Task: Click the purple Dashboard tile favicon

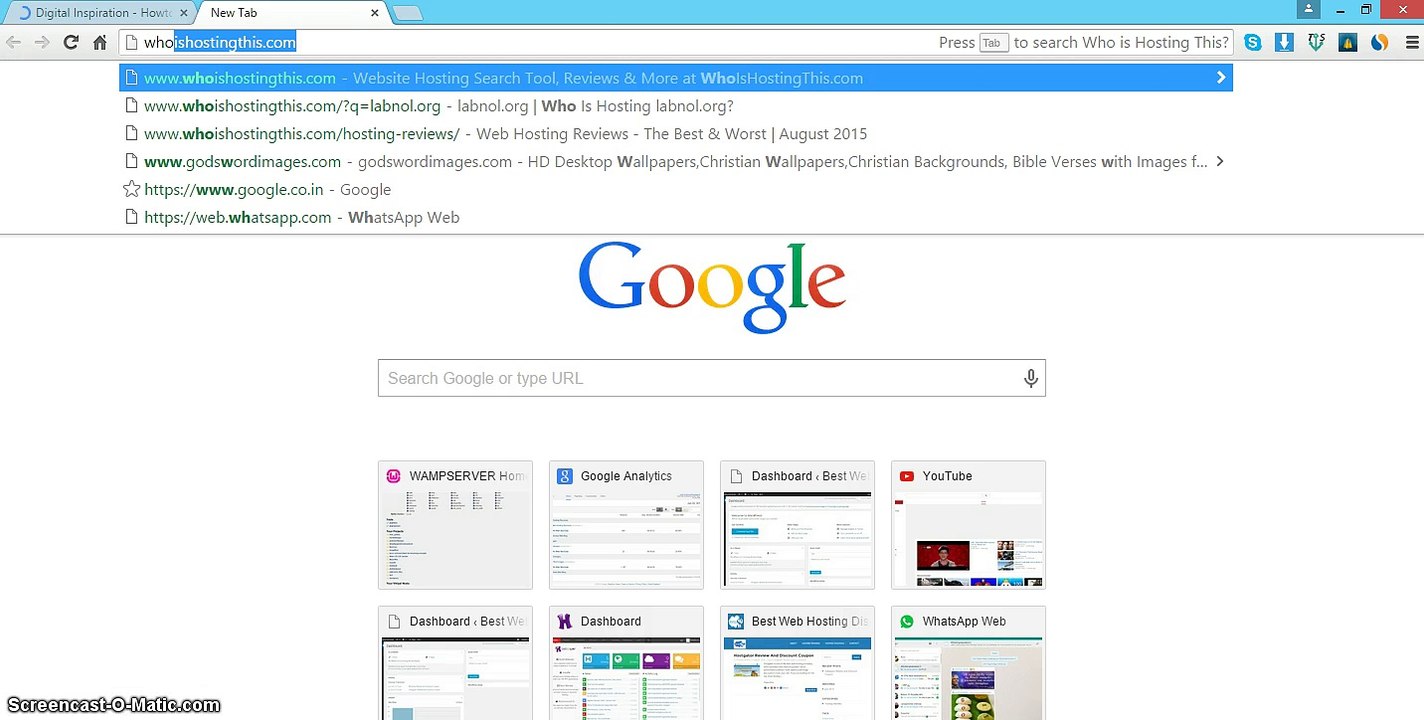Action: 565,621
